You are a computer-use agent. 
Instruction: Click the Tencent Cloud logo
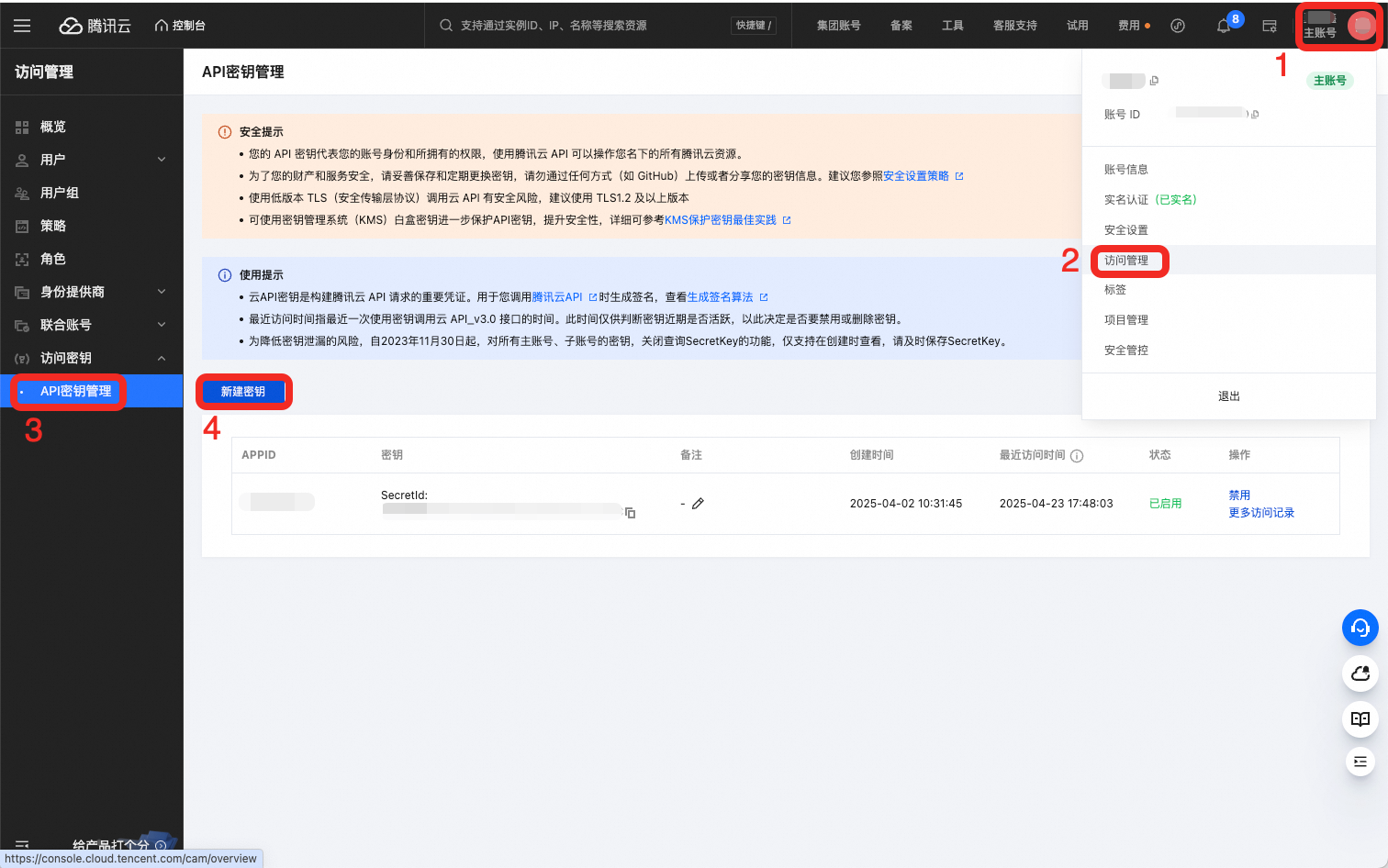tap(95, 26)
